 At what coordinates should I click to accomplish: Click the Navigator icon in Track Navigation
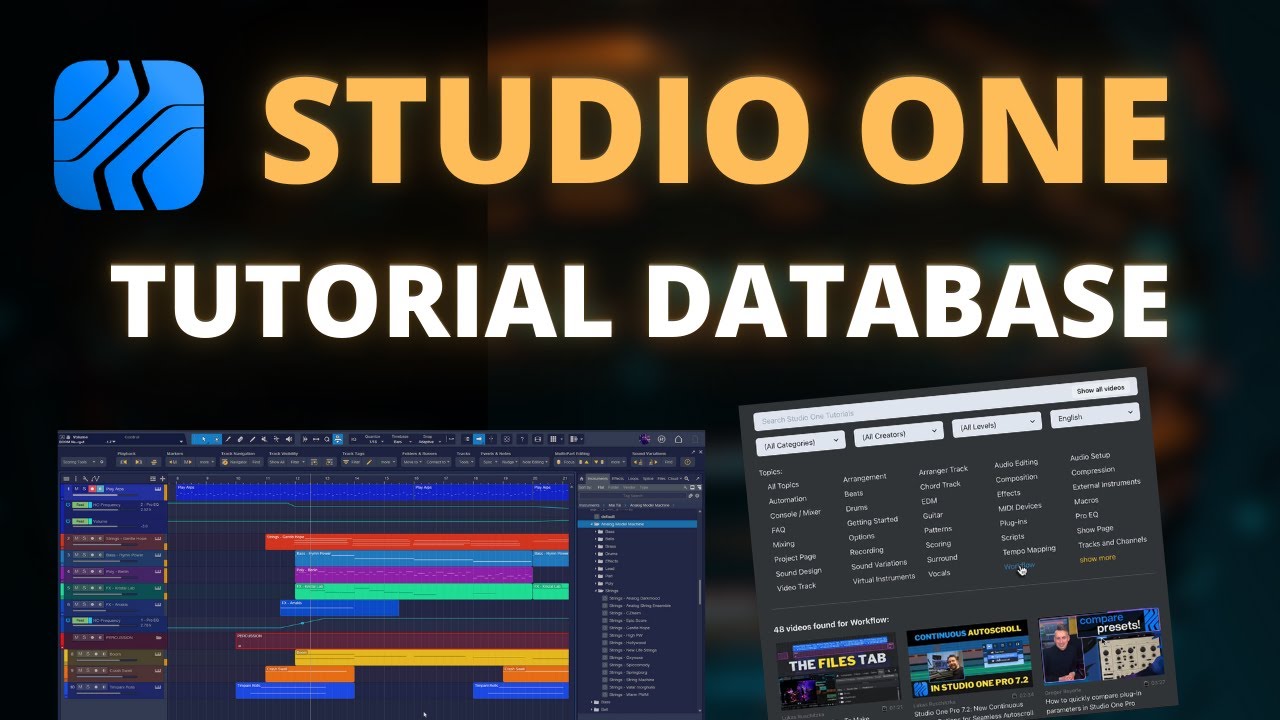(x=225, y=462)
